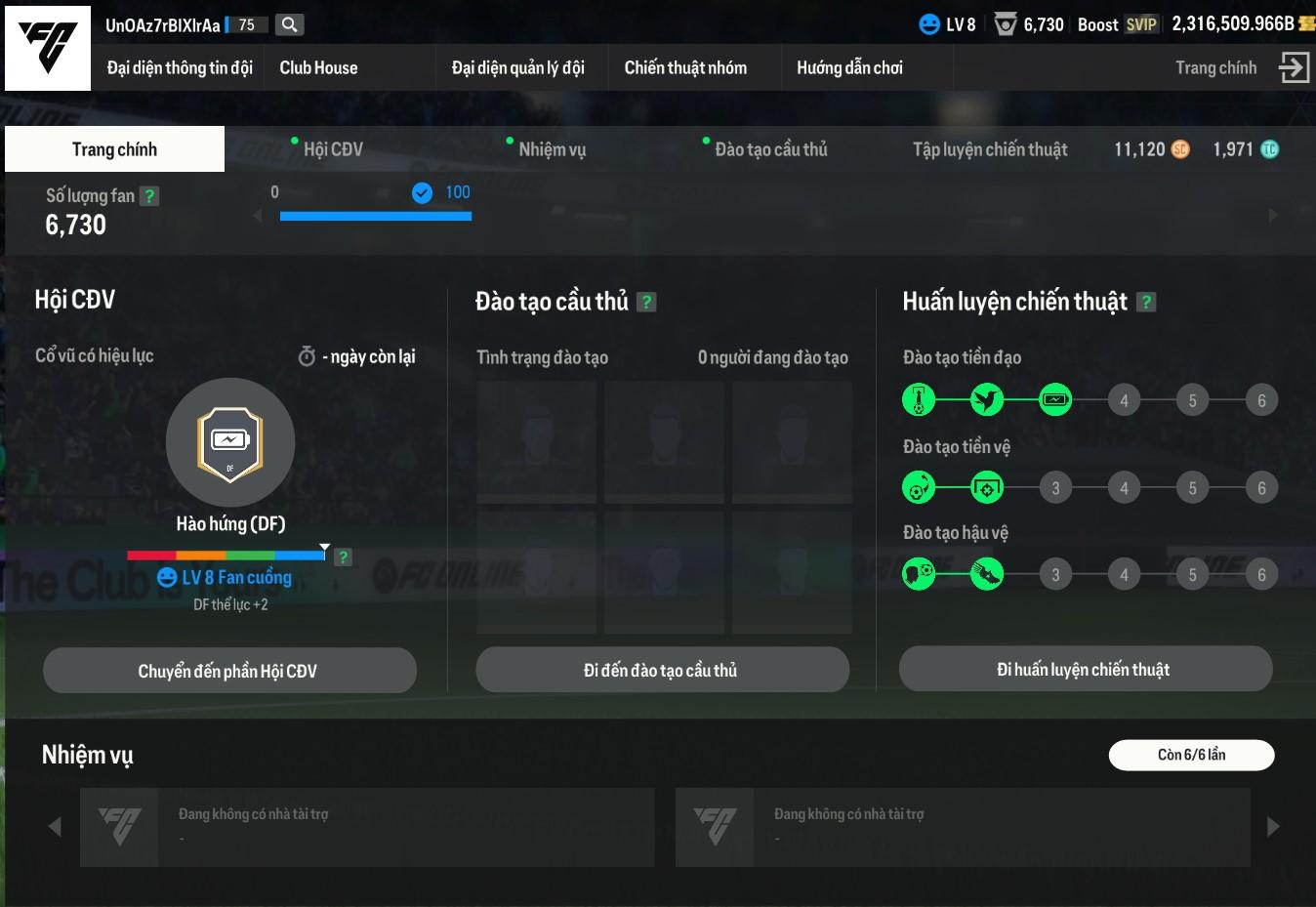Click the blue fan count progress bar

(376, 216)
